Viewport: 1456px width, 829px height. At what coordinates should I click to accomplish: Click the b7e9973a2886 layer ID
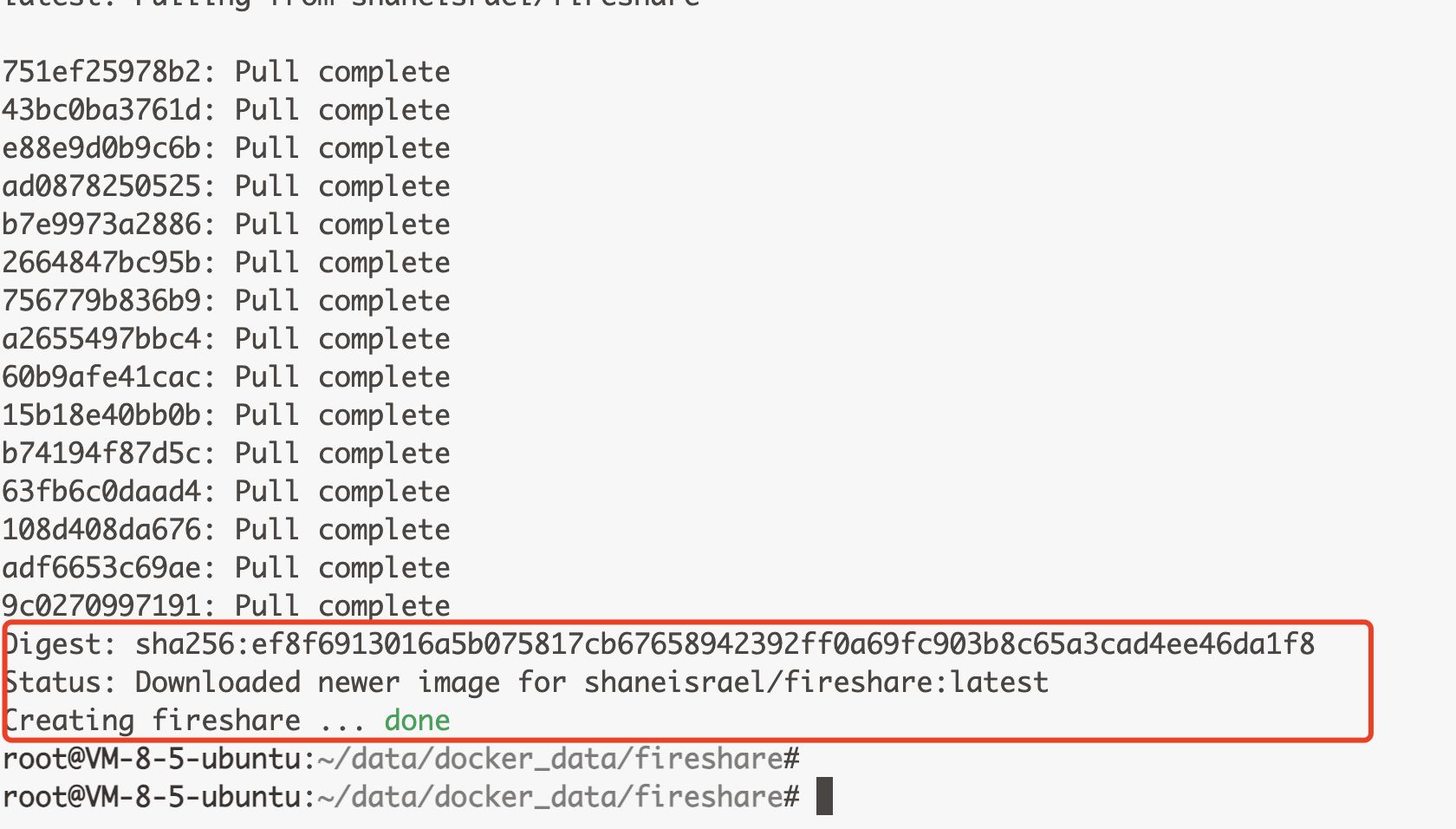pyautogui.click(x=102, y=225)
